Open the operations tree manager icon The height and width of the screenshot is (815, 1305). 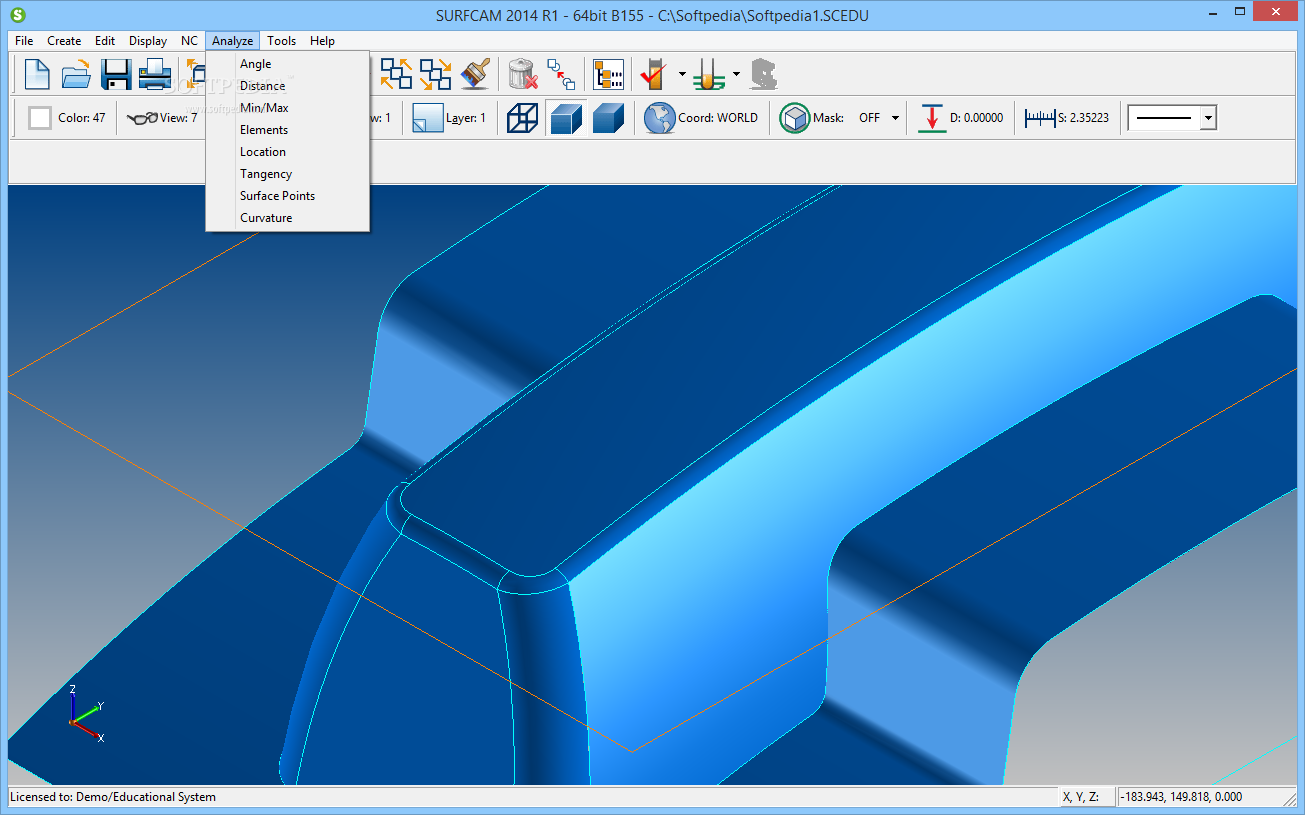tap(608, 74)
